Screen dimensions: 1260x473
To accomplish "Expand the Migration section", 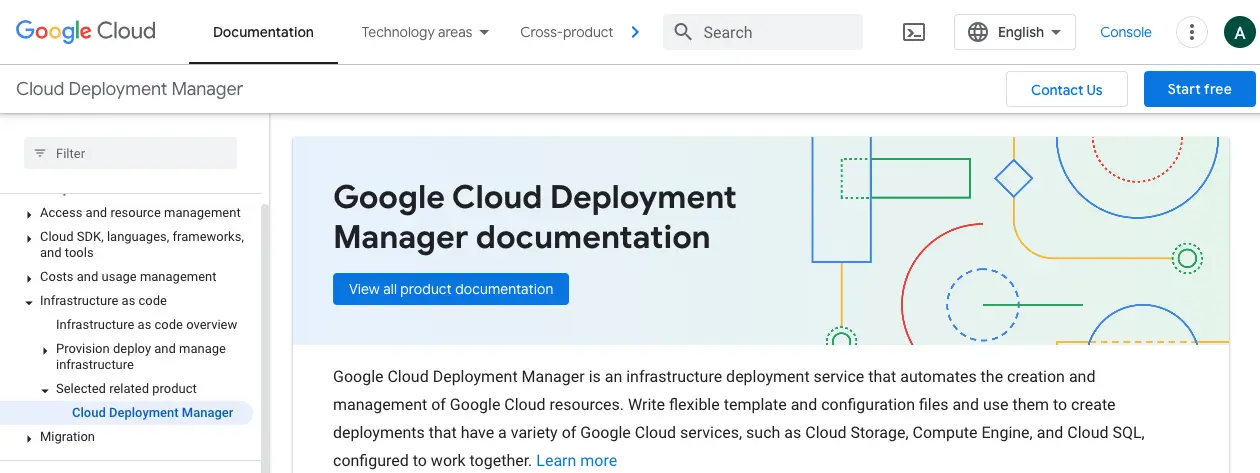I will [x=29, y=438].
